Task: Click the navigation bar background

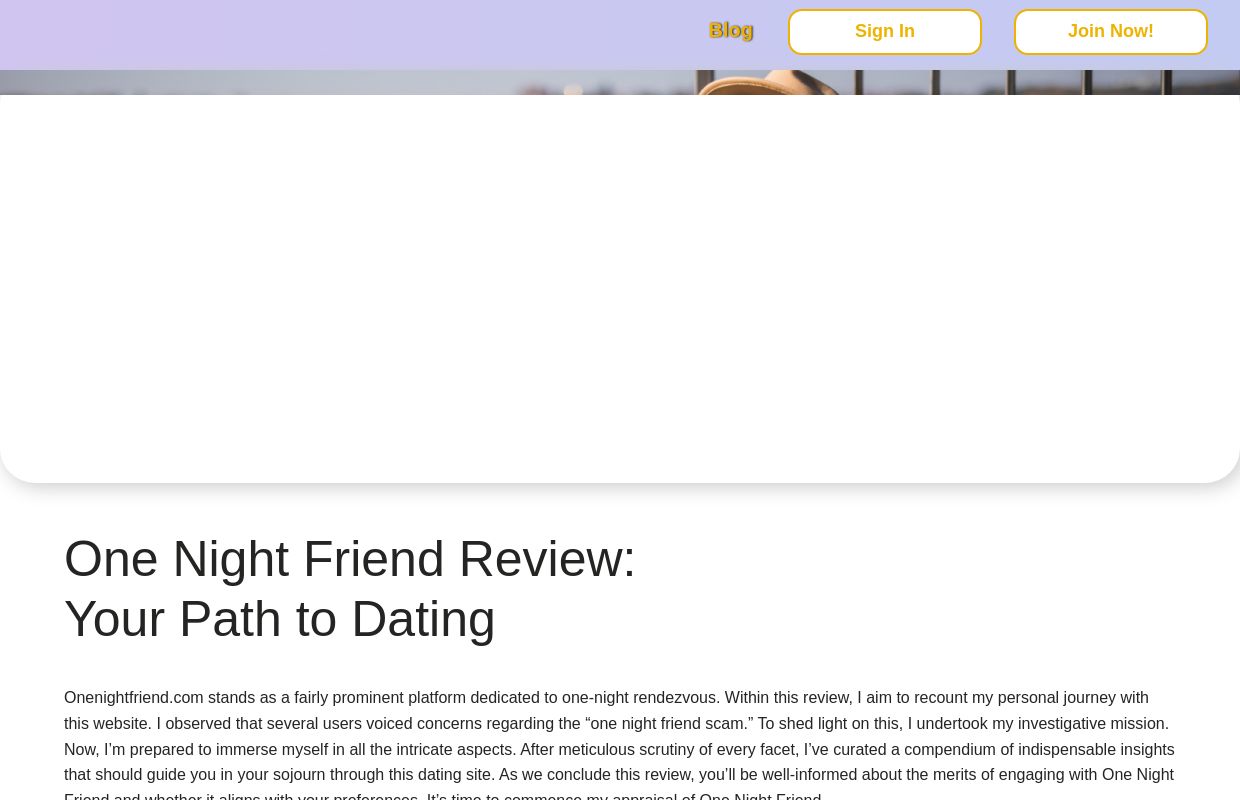Action: (400, 32)
